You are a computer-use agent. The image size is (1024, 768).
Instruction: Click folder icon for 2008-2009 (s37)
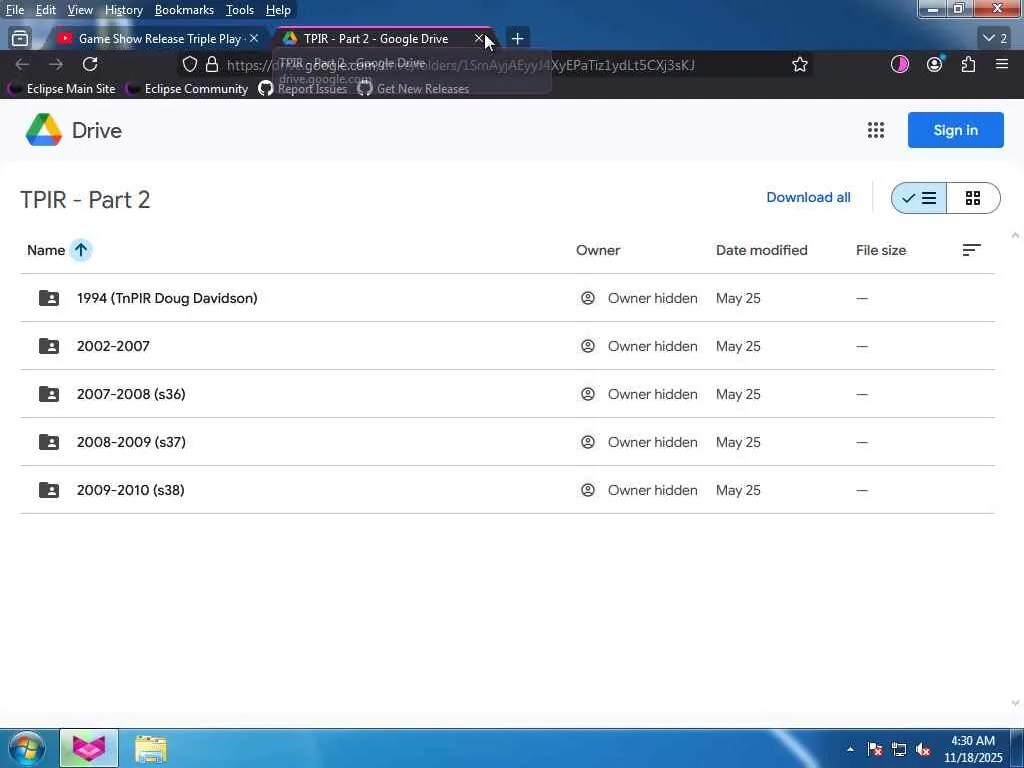[49, 442]
